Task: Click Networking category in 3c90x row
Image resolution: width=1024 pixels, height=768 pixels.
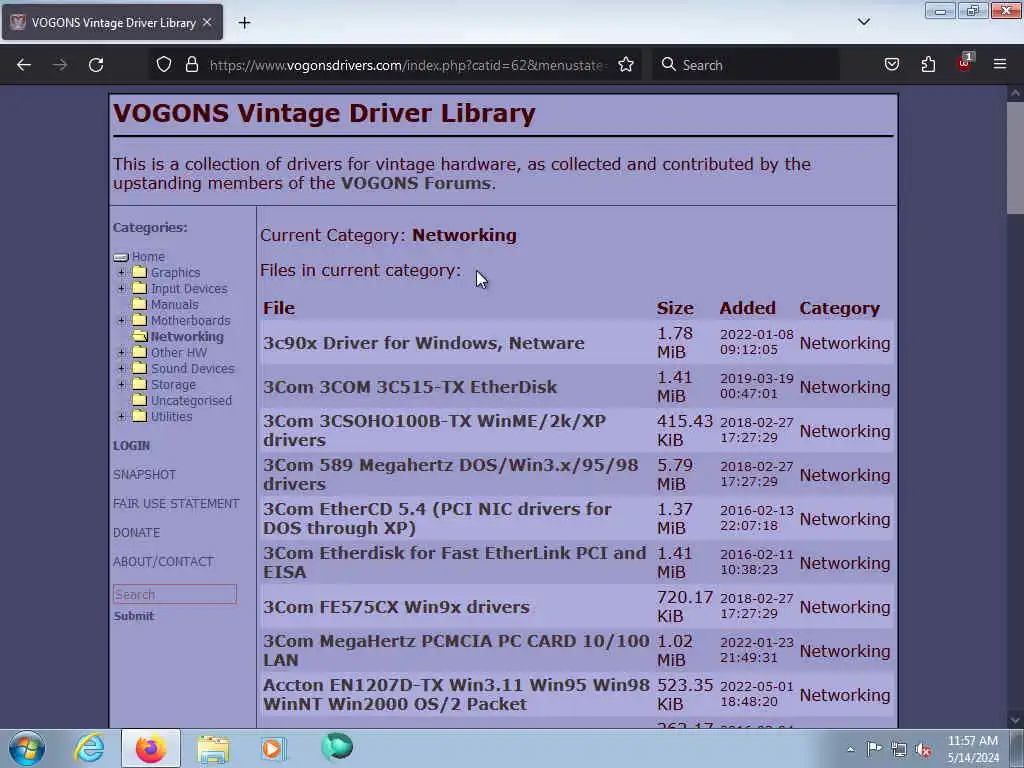Action: 844,343
